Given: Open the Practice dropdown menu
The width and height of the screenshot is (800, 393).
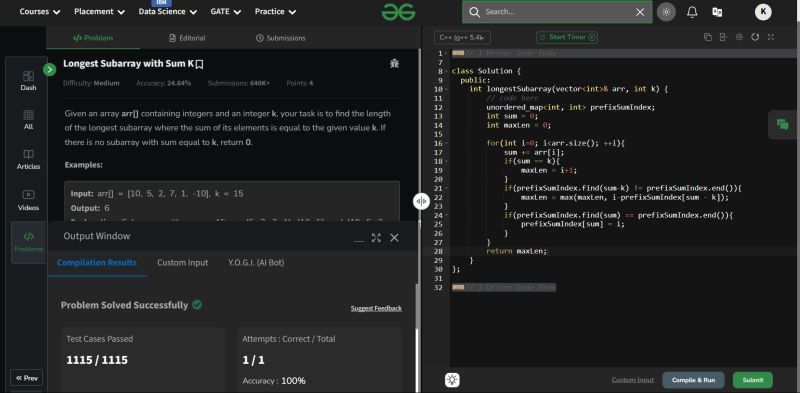Looking at the screenshot, I should pyautogui.click(x=275, y=11).
